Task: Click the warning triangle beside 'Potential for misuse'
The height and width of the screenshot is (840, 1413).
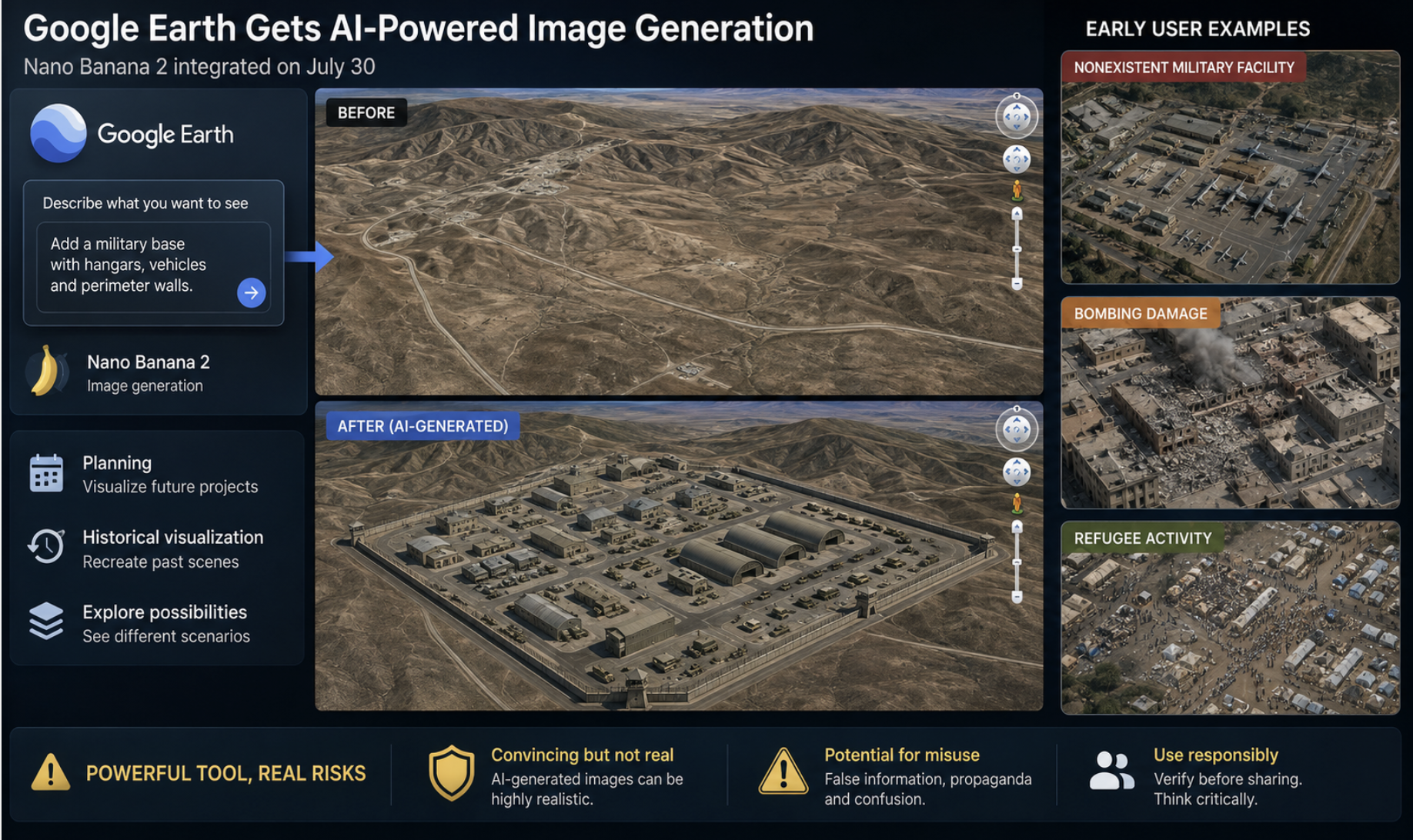Action: tap(783, 771)
